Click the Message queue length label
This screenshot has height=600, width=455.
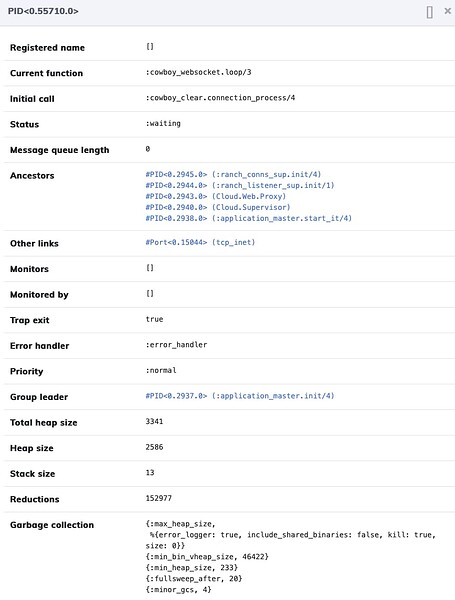(59, 150)
